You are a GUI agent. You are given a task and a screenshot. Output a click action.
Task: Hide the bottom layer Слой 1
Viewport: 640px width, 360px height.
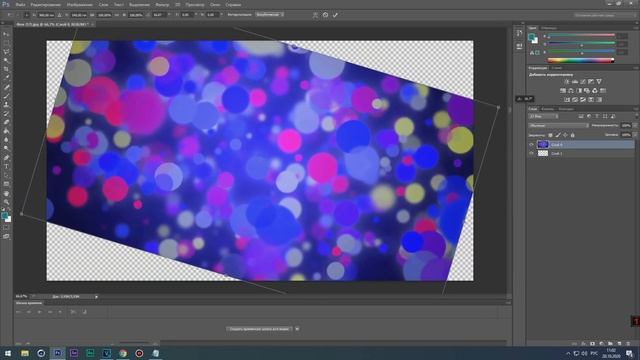point(531,153)
